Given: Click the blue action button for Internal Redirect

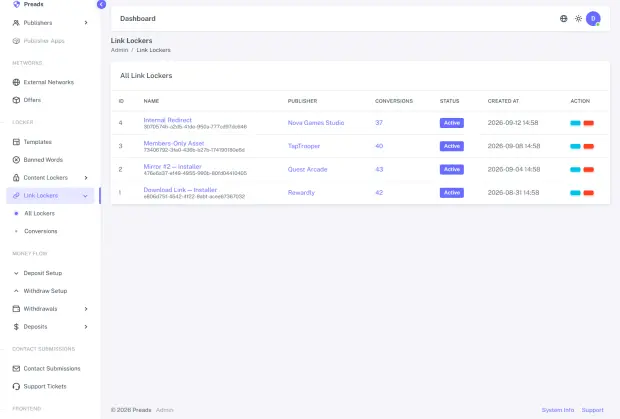Looking at the screenshot, I should click(x=575, y=123).
